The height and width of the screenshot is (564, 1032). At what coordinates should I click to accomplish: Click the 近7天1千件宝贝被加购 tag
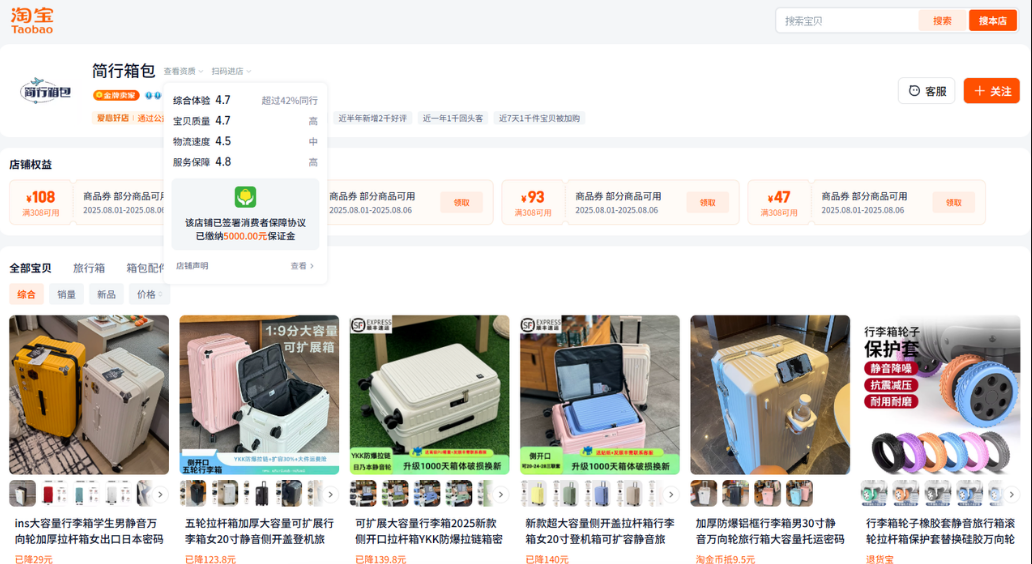(539, 118)
